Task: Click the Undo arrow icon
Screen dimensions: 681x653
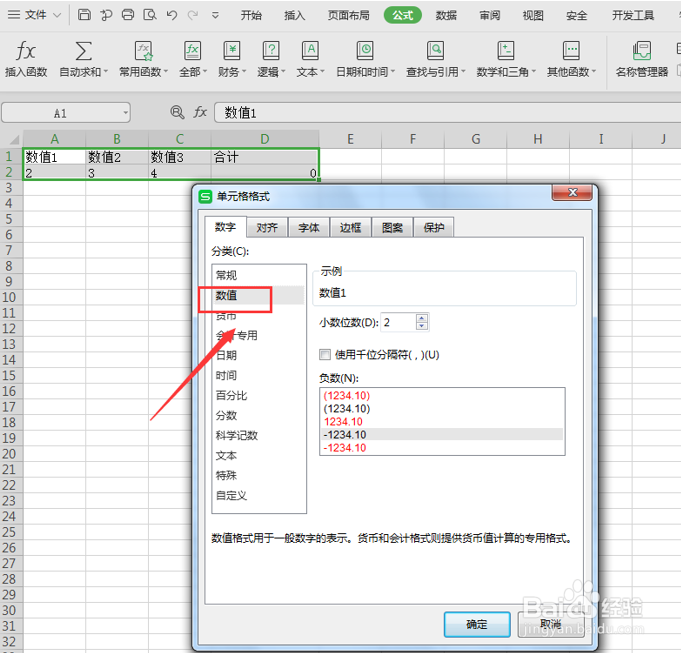Action: coord(172,15)
